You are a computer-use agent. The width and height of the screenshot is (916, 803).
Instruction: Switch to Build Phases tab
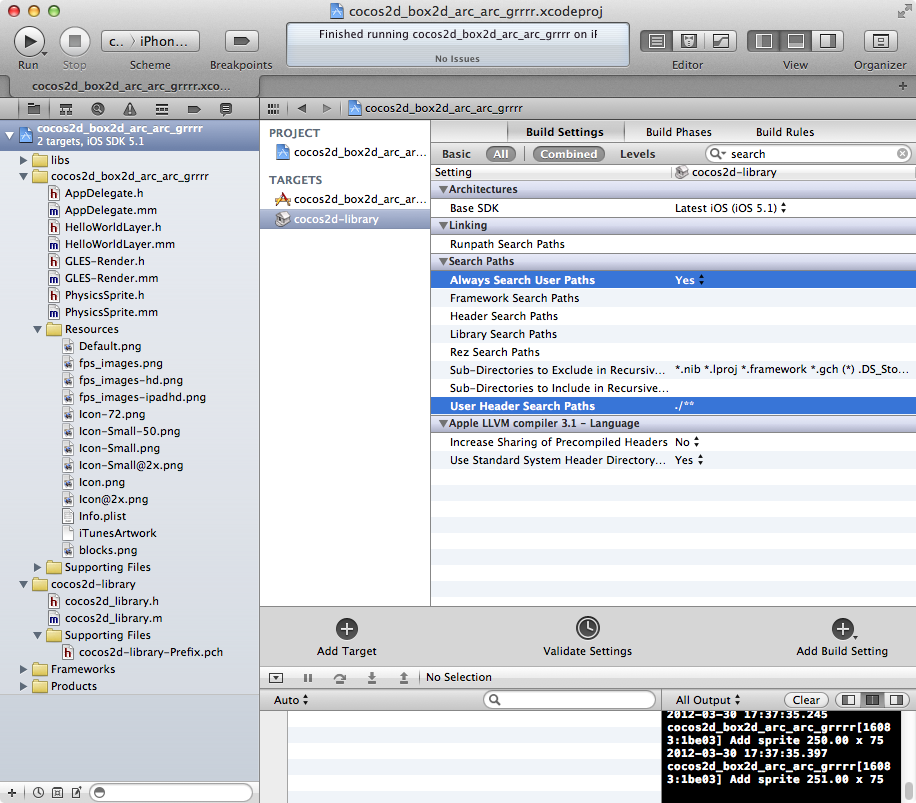click(x=679, y=132)
